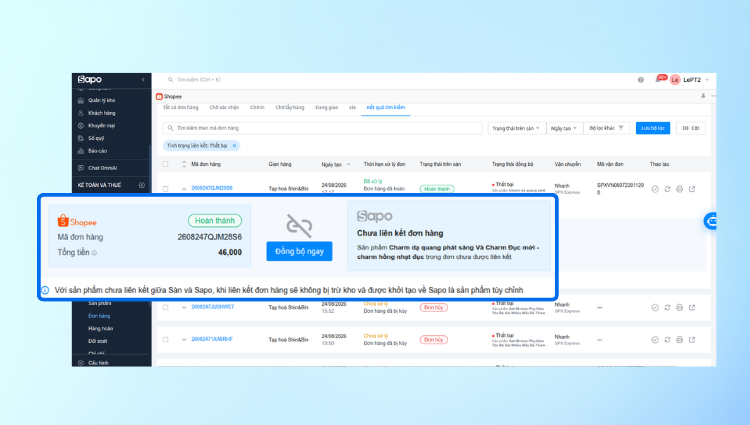The width and height of the screenshot is (750, 425).
Task: Click the help question mark icon
Action: click(x=640, y=80)
